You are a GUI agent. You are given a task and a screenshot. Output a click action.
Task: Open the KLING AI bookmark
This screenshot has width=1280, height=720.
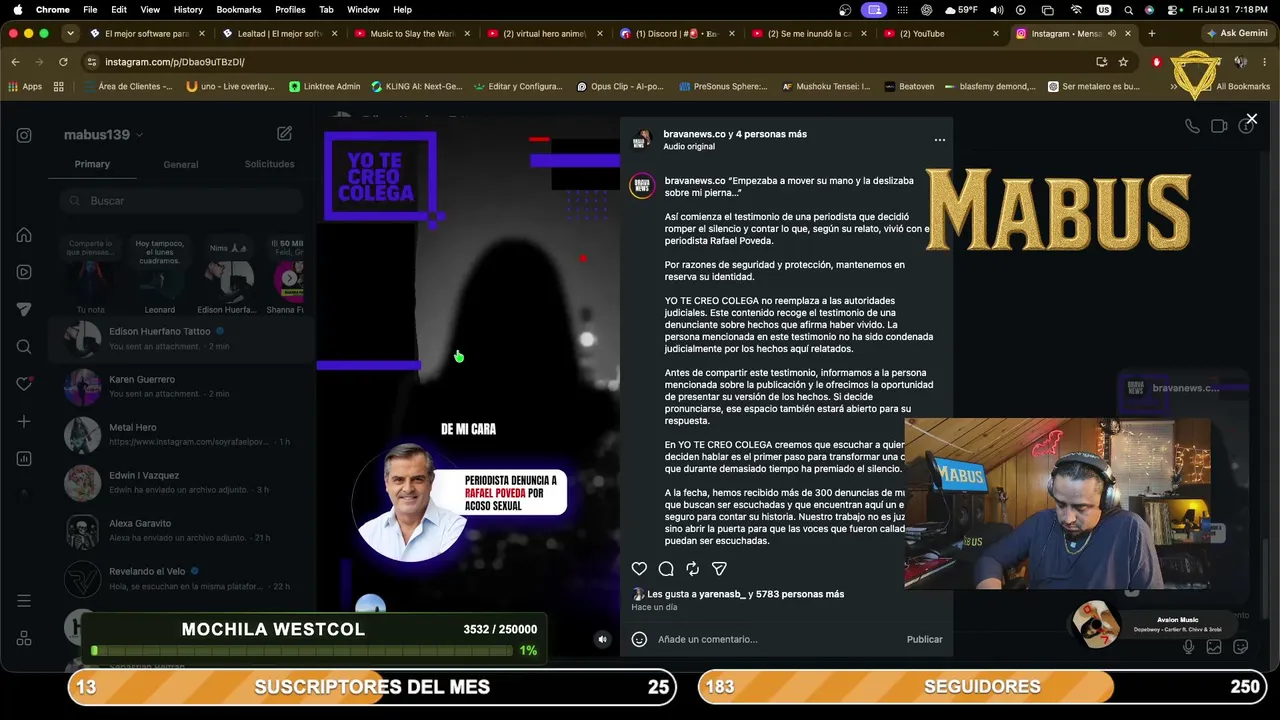tap(416, 87)
